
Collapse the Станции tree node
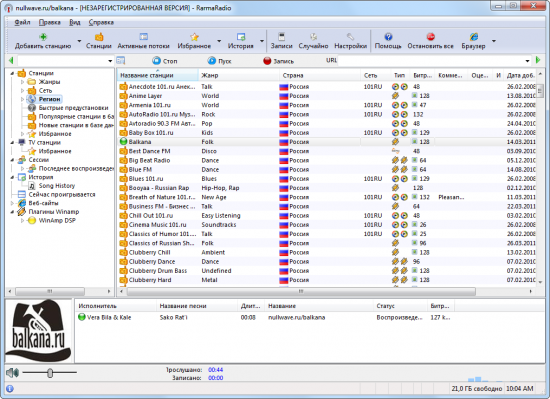12,73
